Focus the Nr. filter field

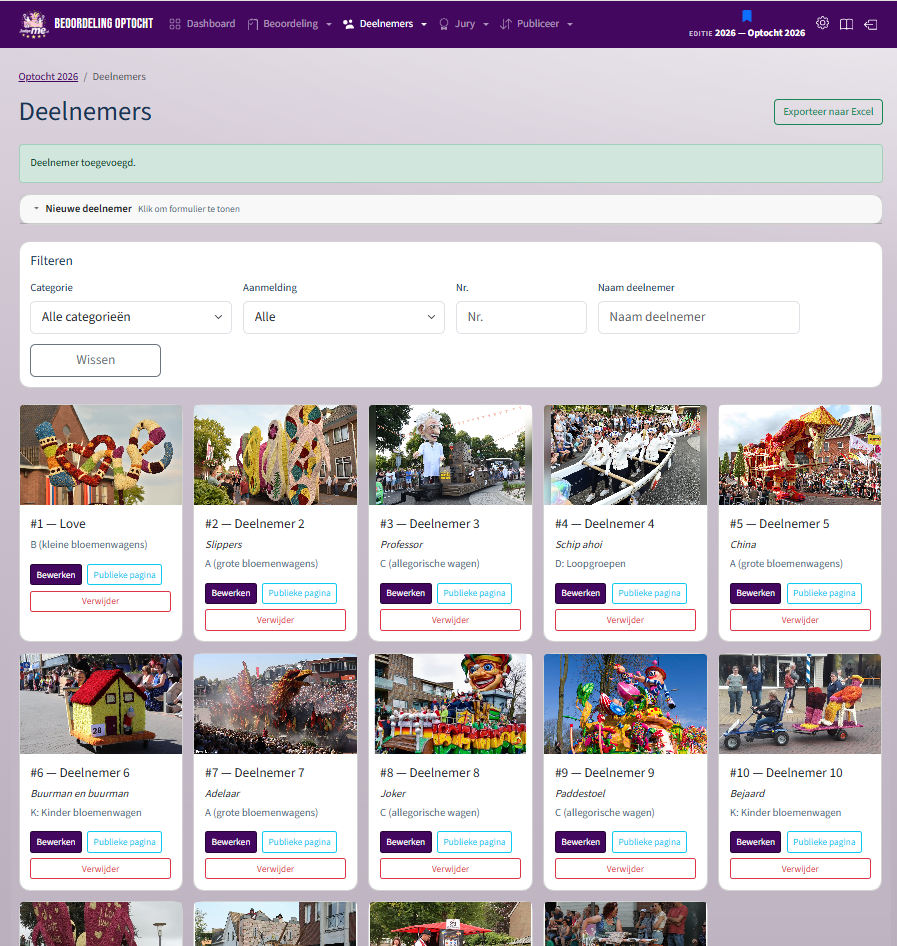pyautogui.click(x=521, y=317)
